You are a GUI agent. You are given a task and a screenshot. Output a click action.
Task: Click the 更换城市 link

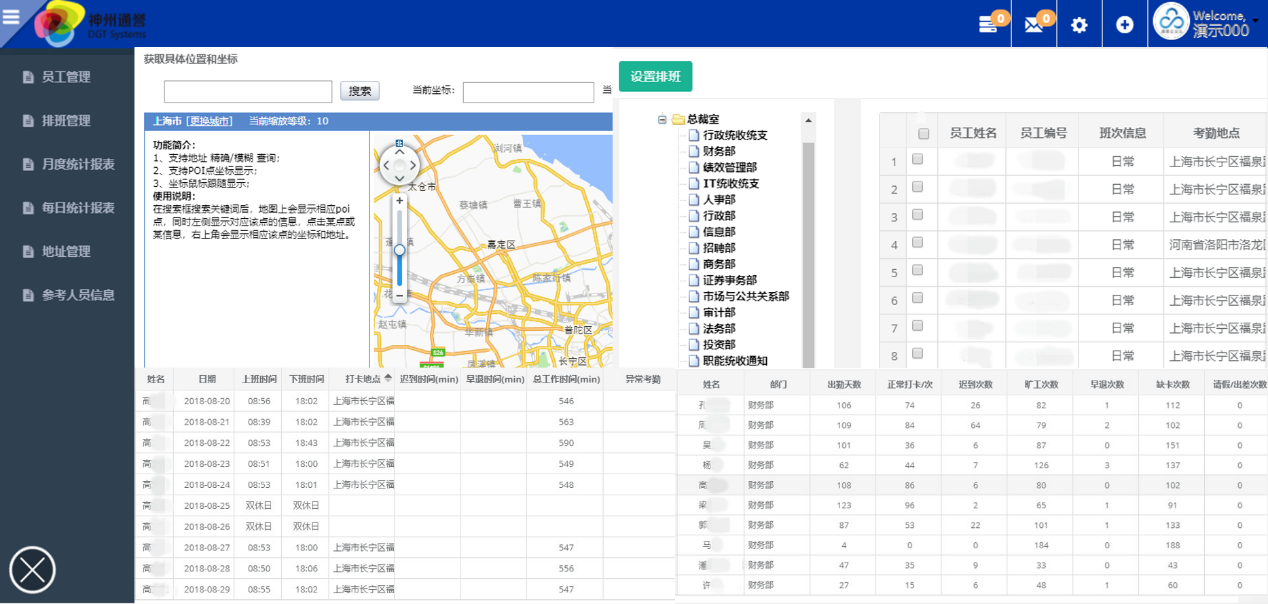(x=210, y=121)
